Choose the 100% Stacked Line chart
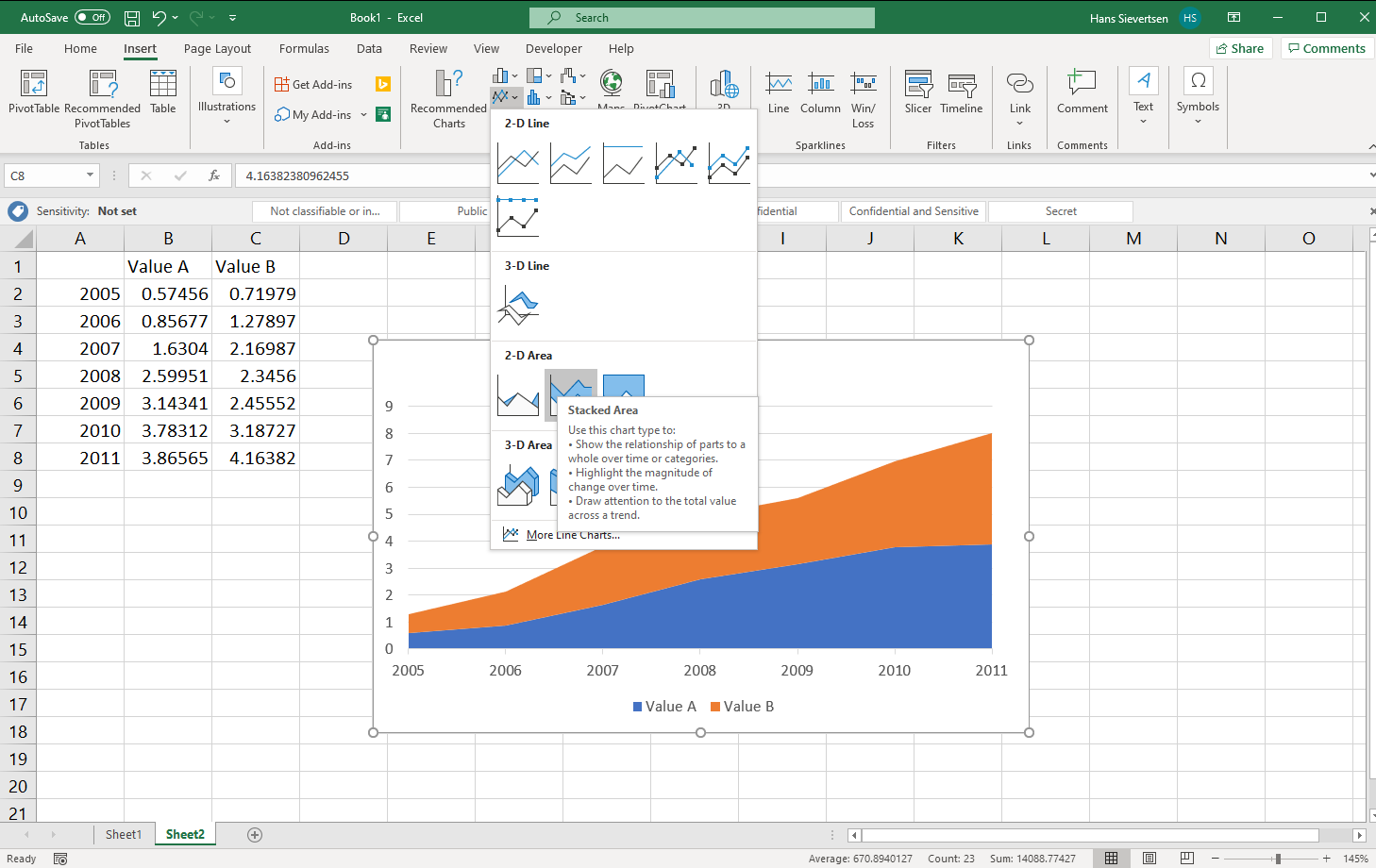 tap(624, 163)
